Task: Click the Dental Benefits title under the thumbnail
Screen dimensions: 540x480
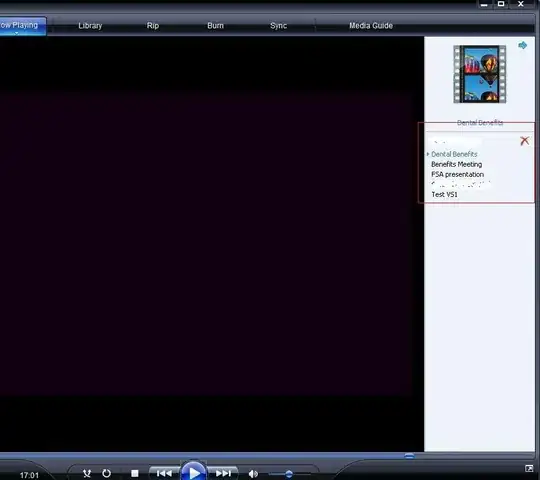Action: [480, 123]
